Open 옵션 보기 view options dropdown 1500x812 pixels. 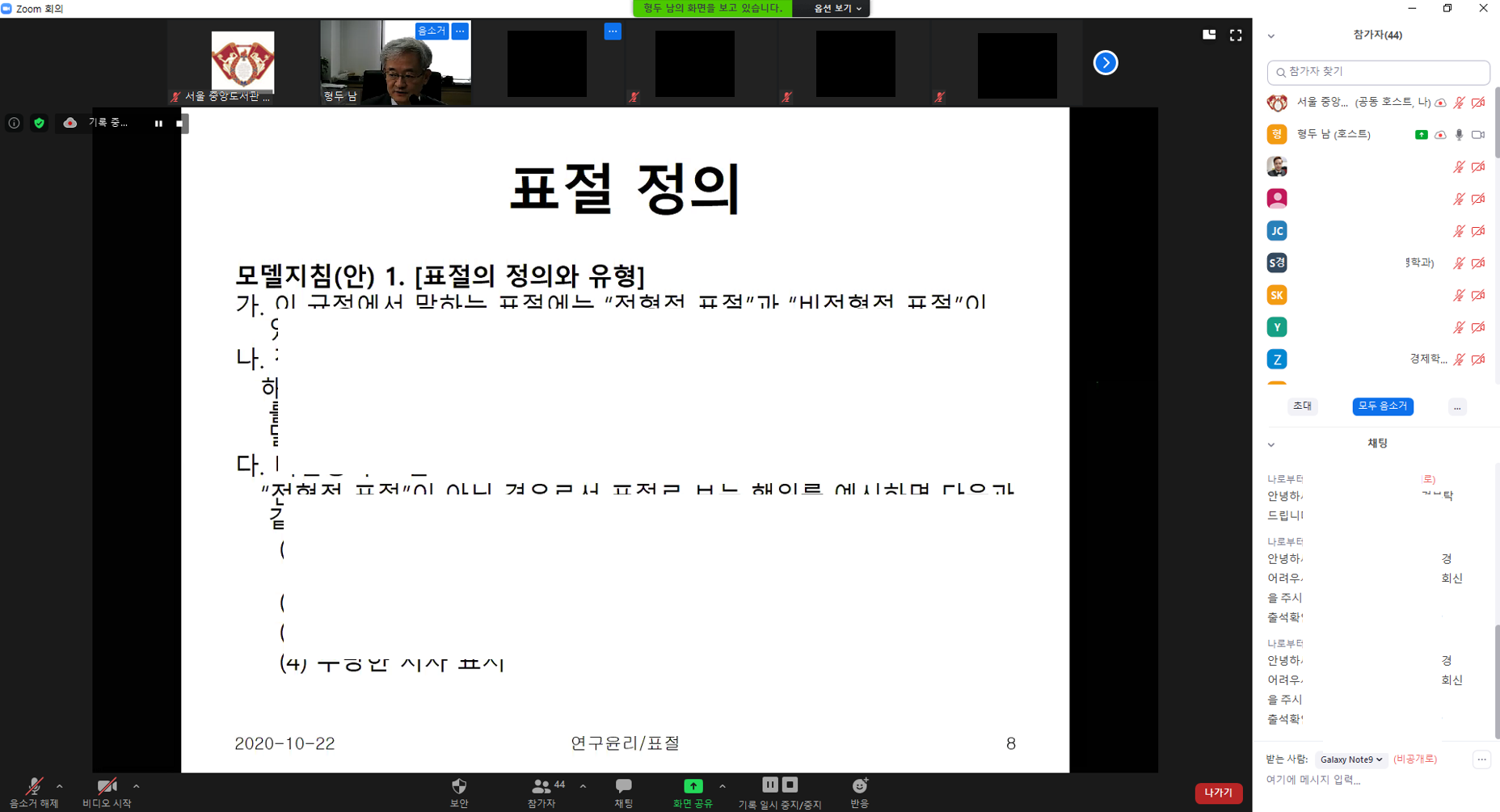[x=837, y=8]
